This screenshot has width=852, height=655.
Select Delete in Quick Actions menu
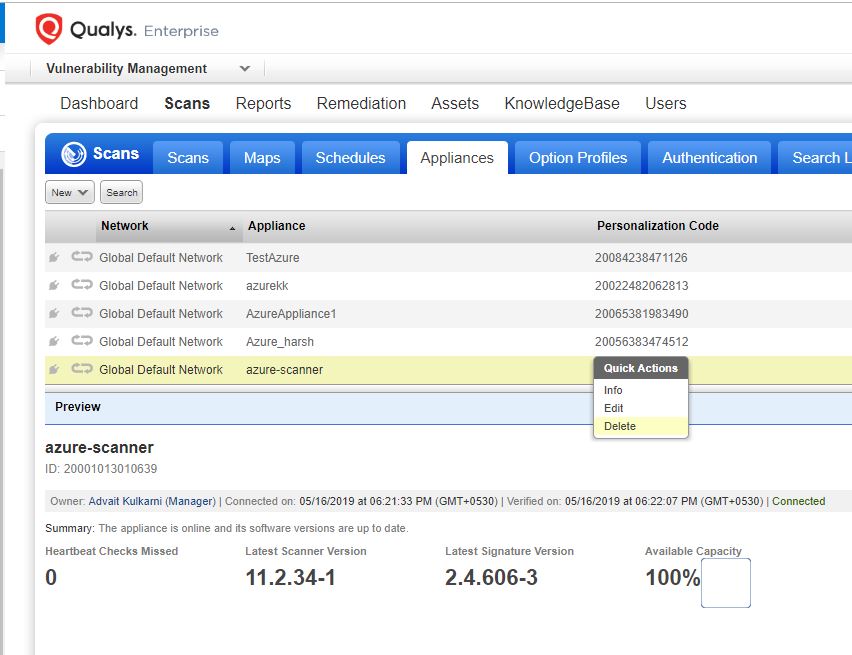coord(620,426)
